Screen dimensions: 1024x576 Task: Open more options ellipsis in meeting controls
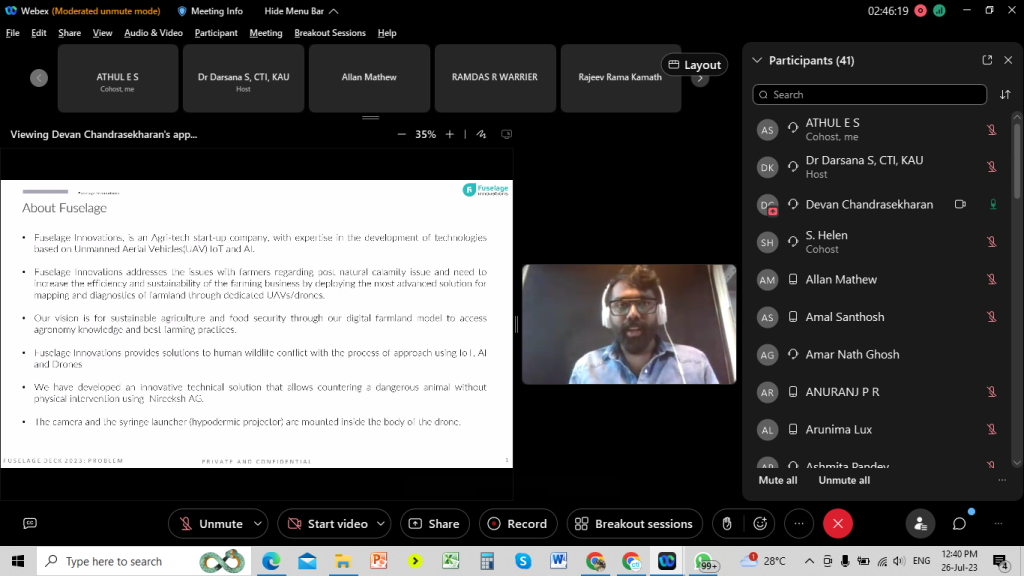(799, 524)
